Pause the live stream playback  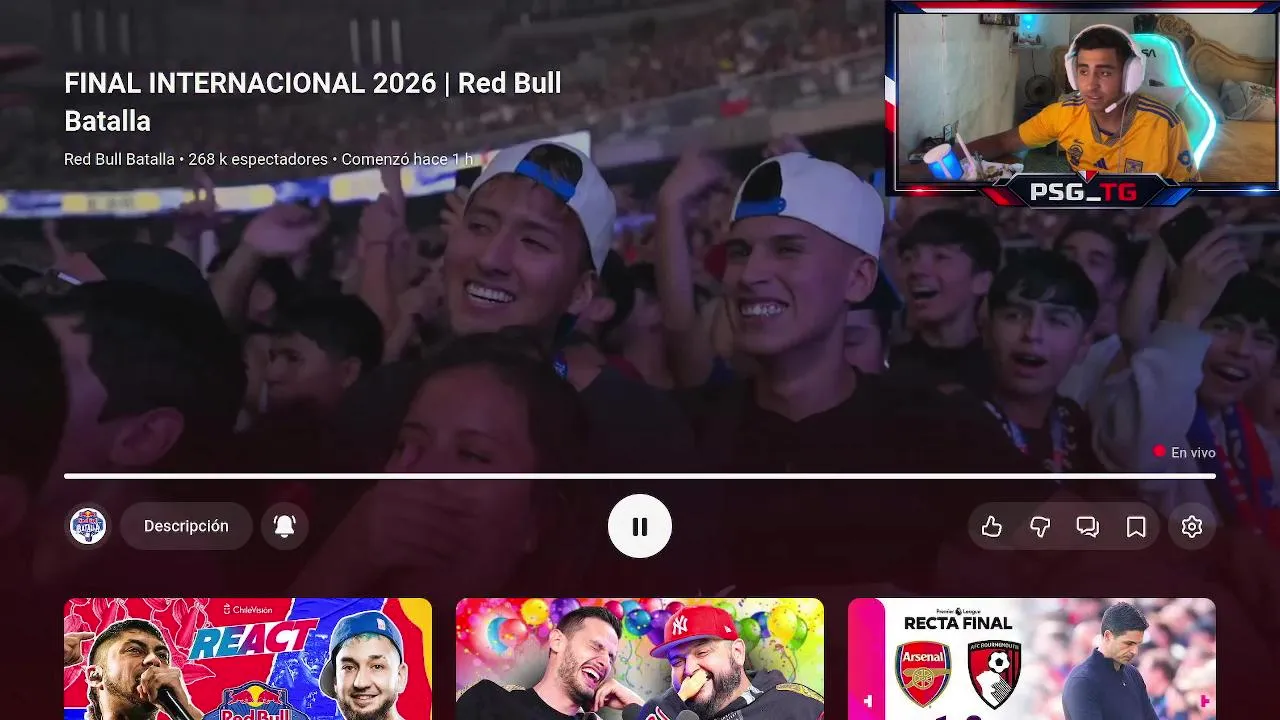click(x=640, y=526)
